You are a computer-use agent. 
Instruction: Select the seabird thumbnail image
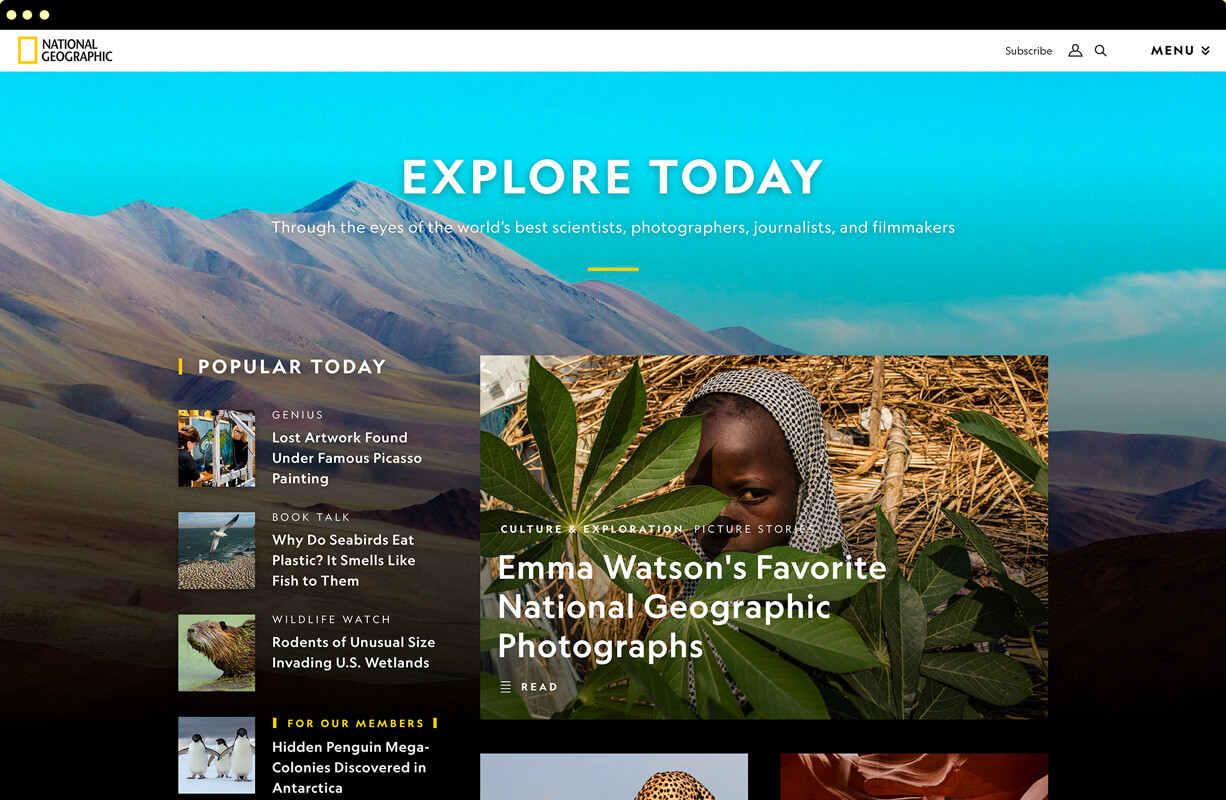pyautogui.click(x=216, y=551)
